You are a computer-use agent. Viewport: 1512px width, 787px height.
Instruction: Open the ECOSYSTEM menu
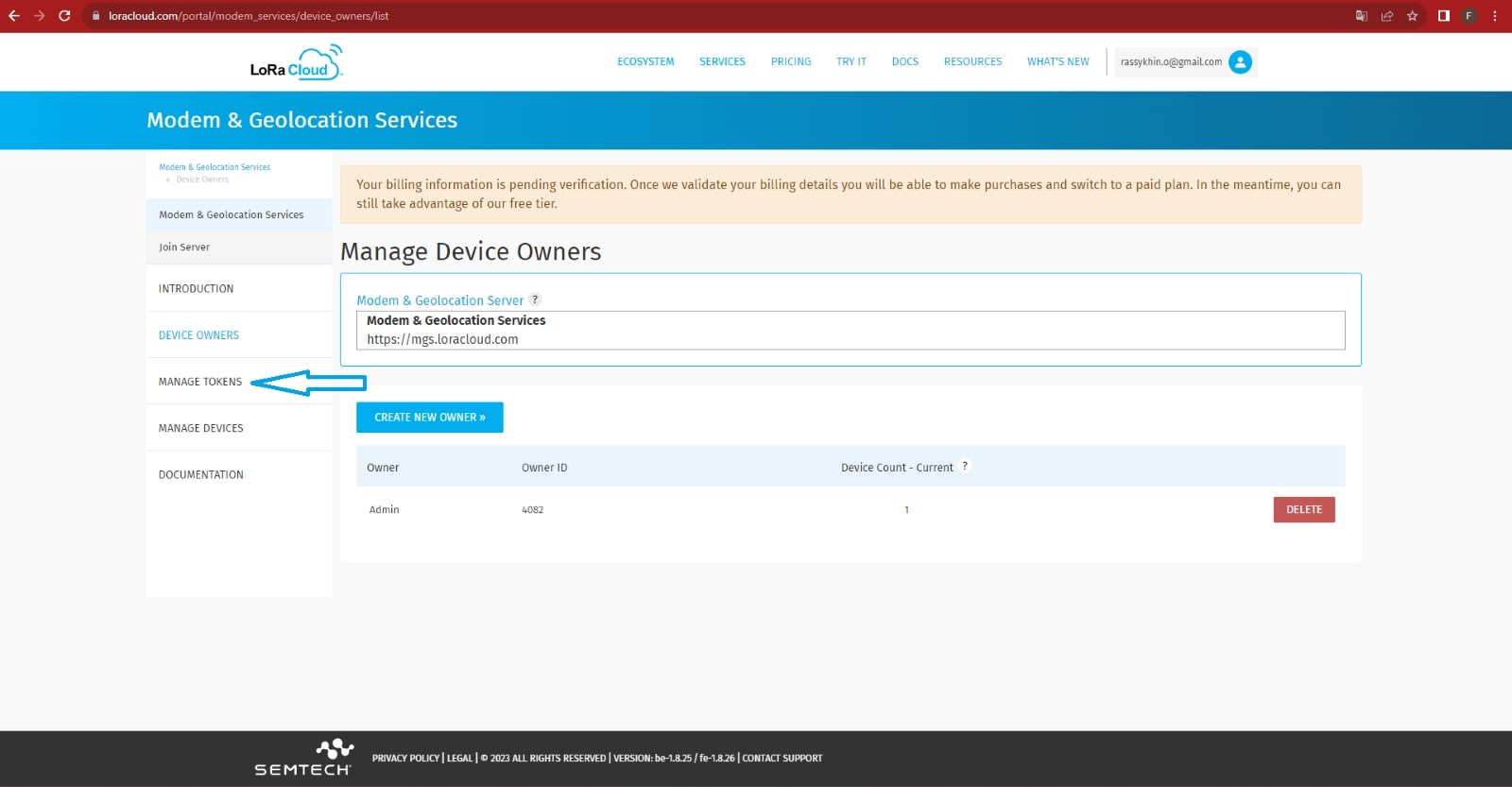tap(645, 61)
